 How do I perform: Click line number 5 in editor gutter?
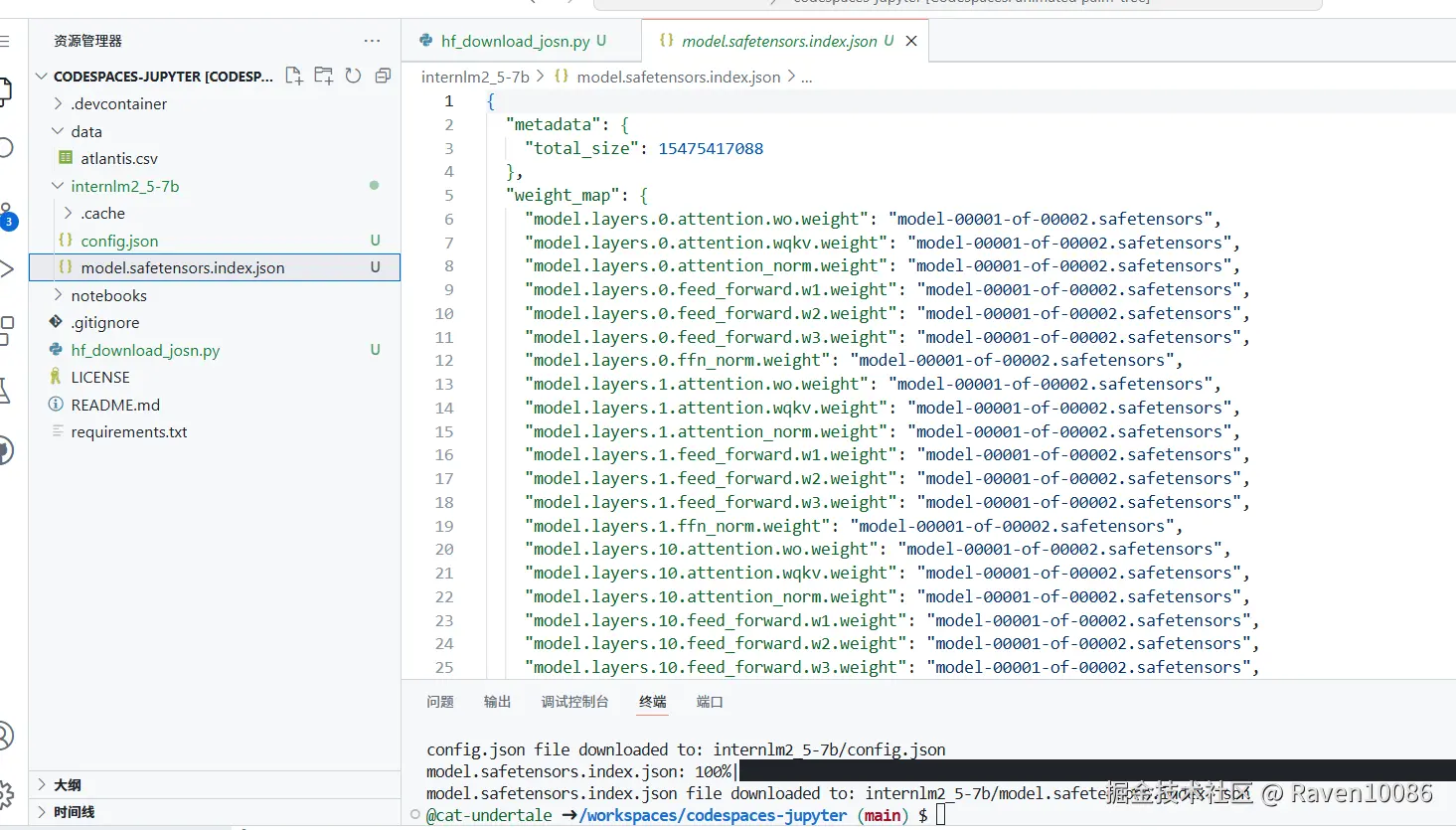tap(448, 196)
